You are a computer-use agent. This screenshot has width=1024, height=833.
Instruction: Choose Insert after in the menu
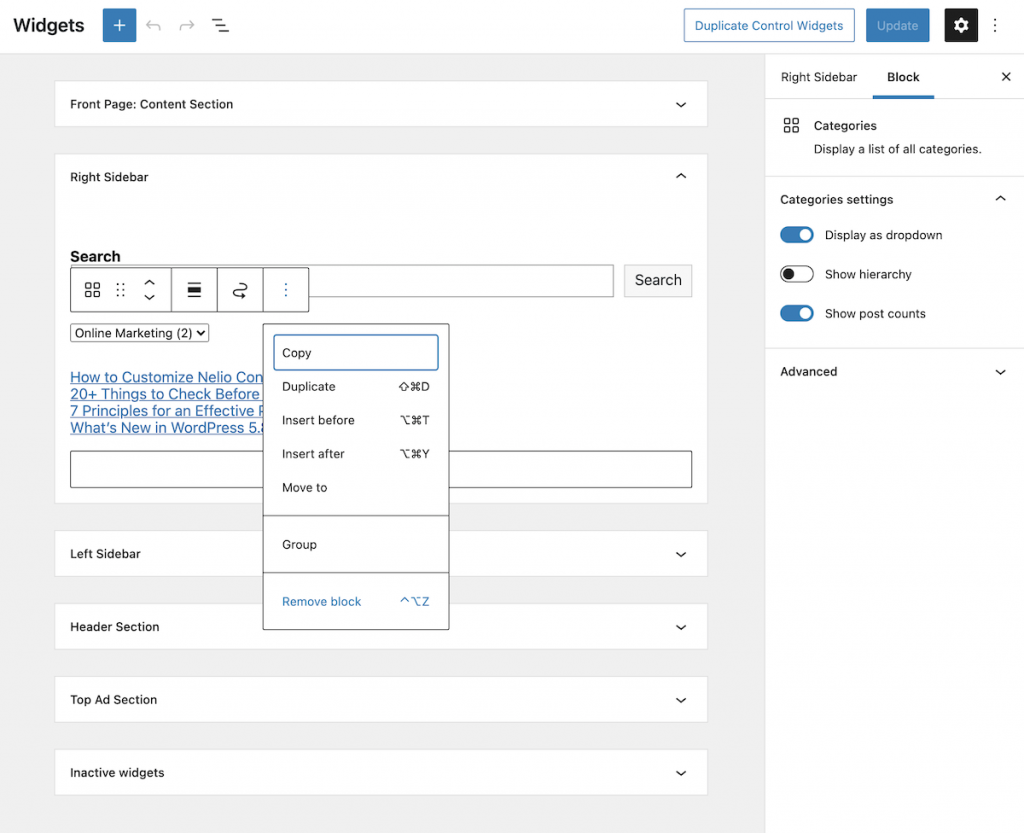pos(356,454)
